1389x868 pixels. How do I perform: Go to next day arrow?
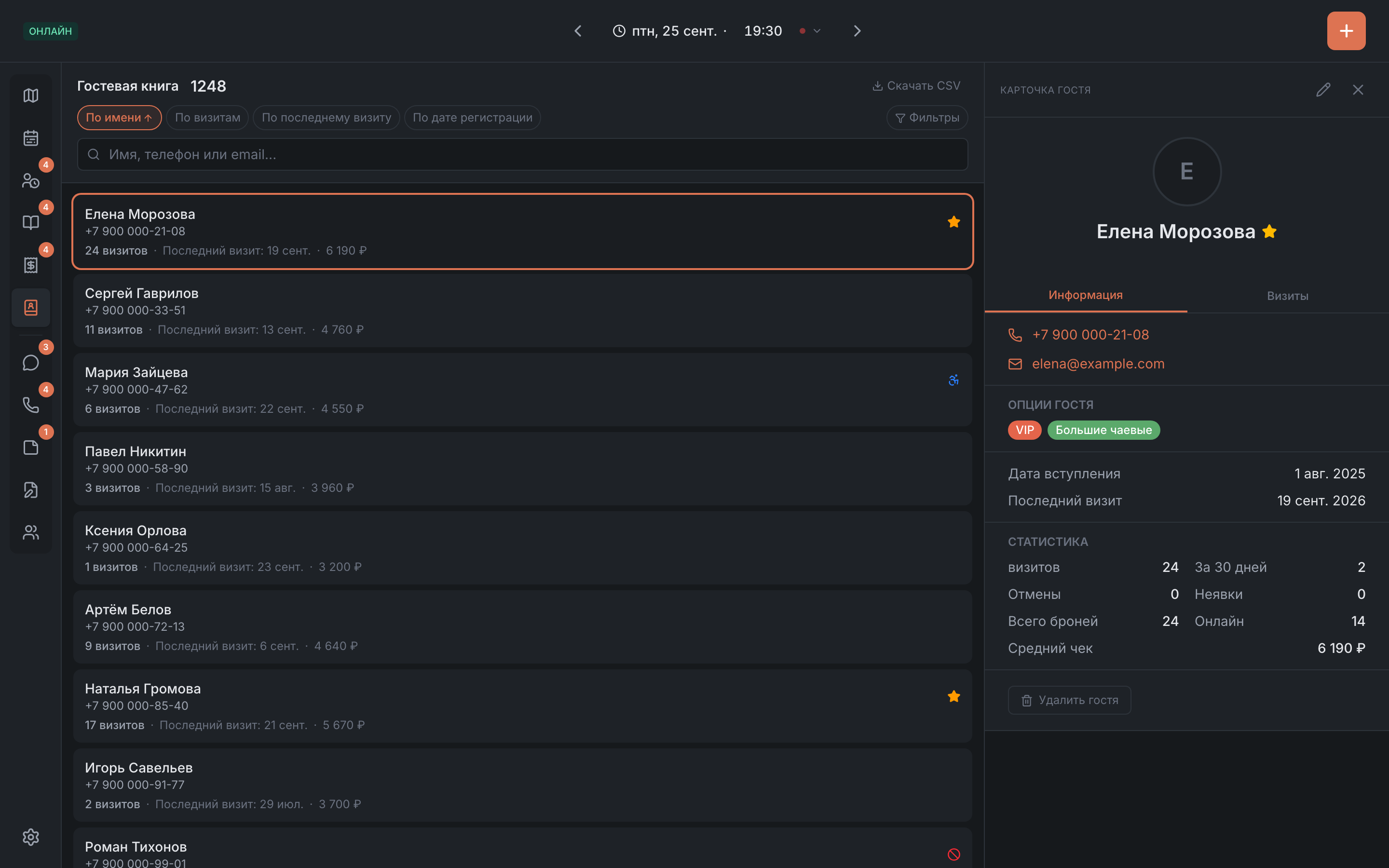click(857, 31)
